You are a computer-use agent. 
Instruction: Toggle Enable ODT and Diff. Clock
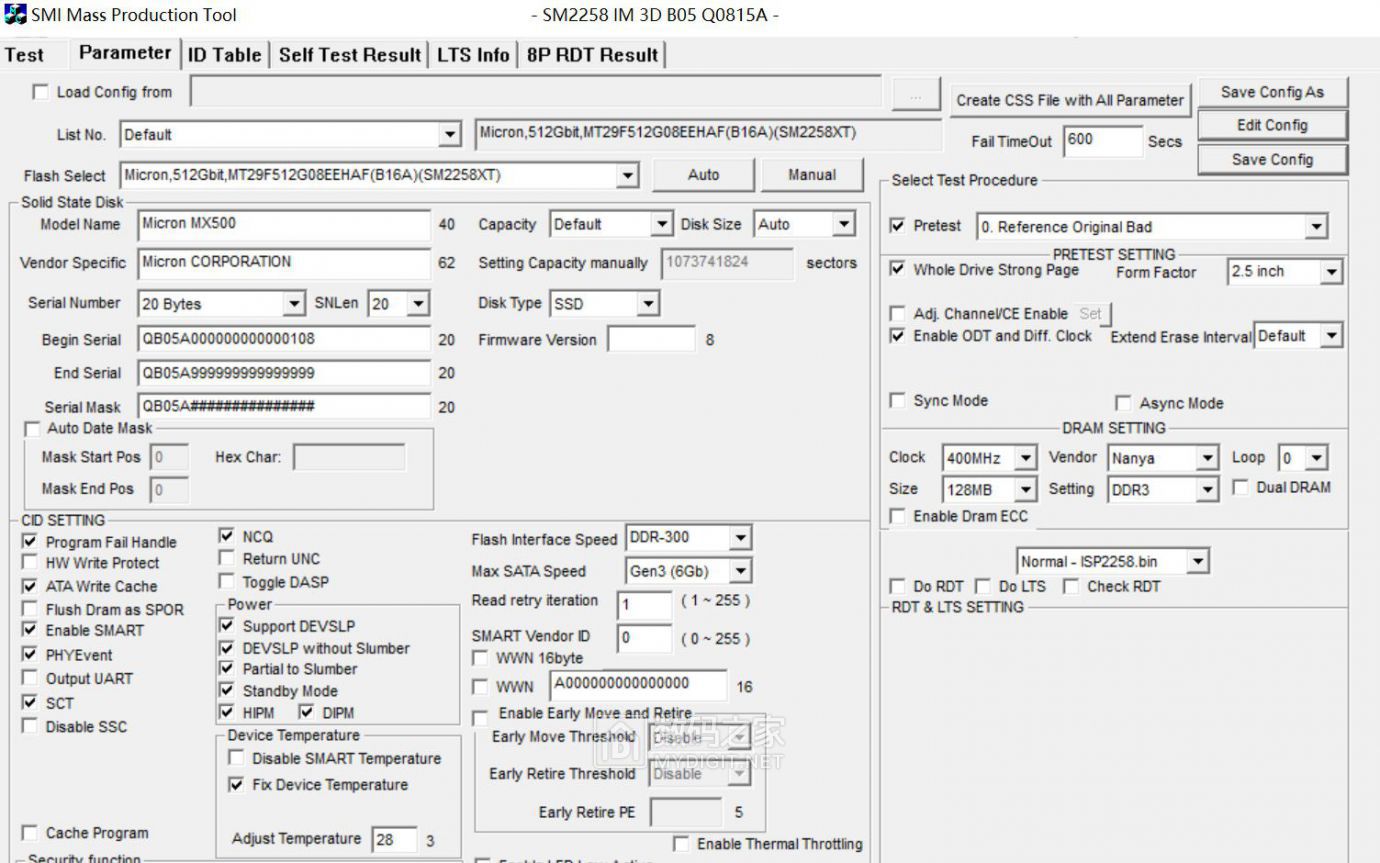(x=898, y=336)
